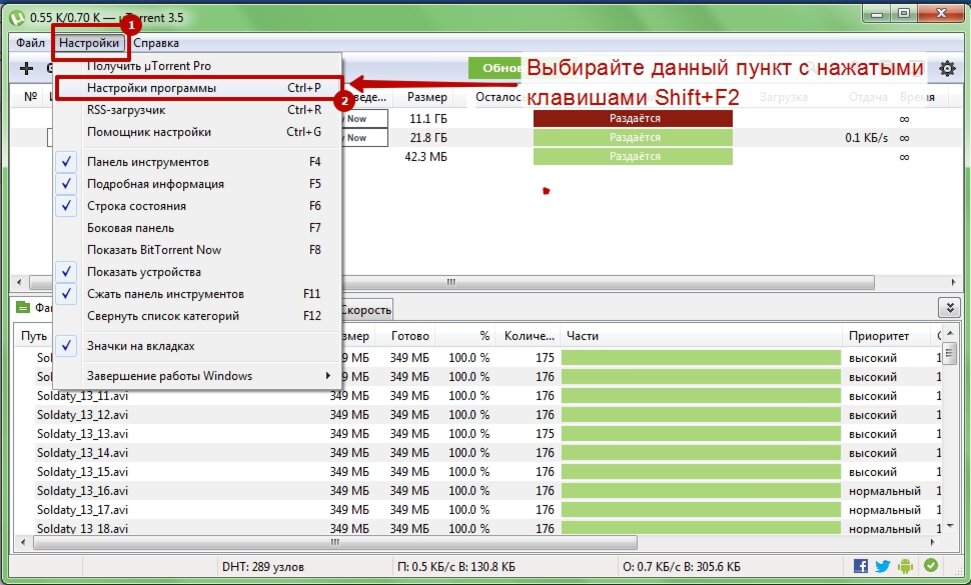
Task: Toggle Панель инструментов checkmark item
Action: click(197, 162)
